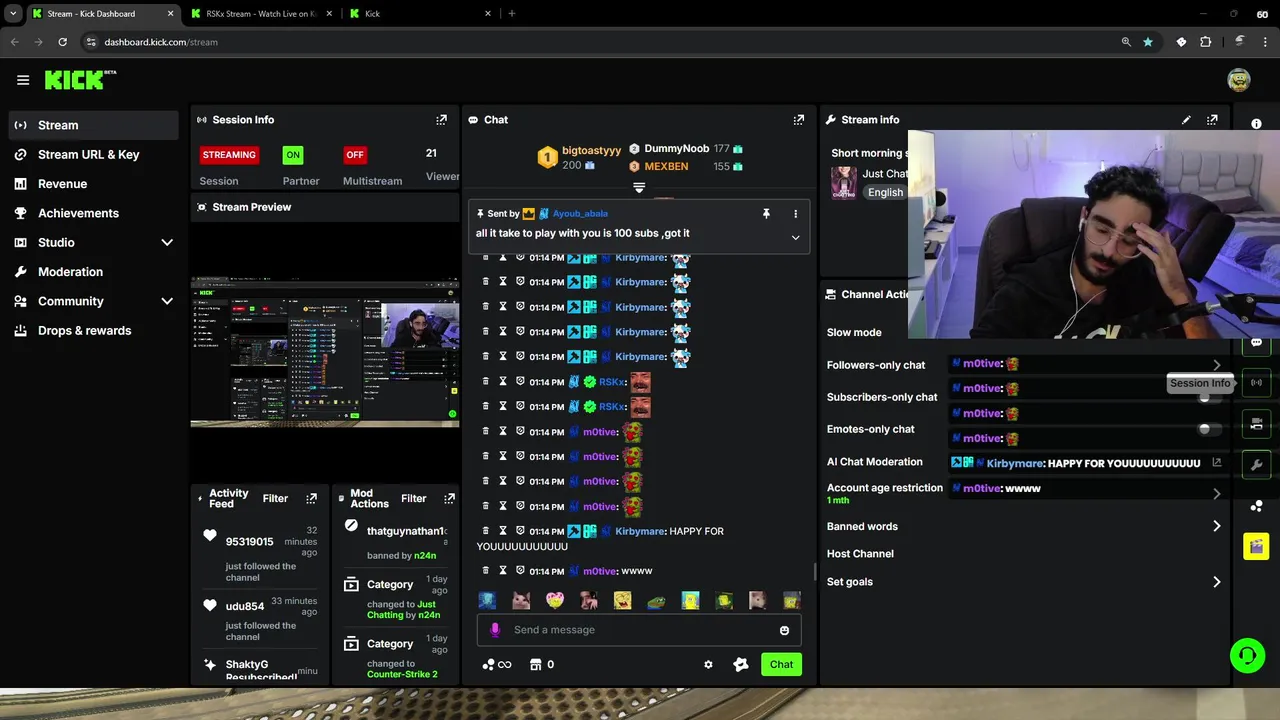Pop out the Activity Feed panel
This screenshot has width=1280, height=720.
[312, 498]
